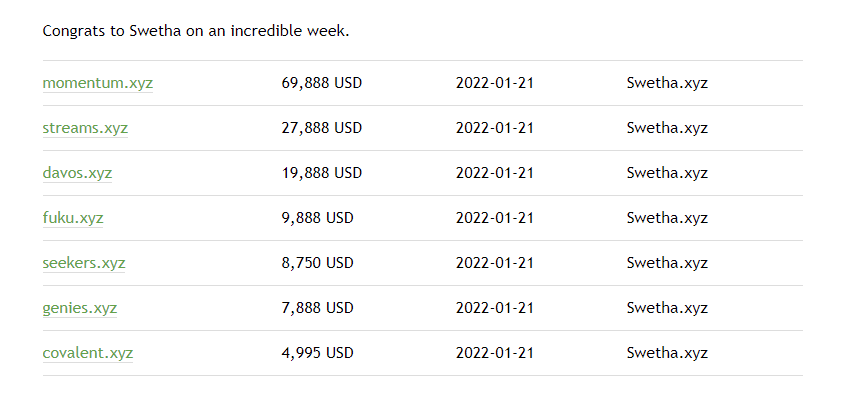The image size is (842, 399).
Task: Click the date in the momentum.xyz row
Action: point(495,83)
